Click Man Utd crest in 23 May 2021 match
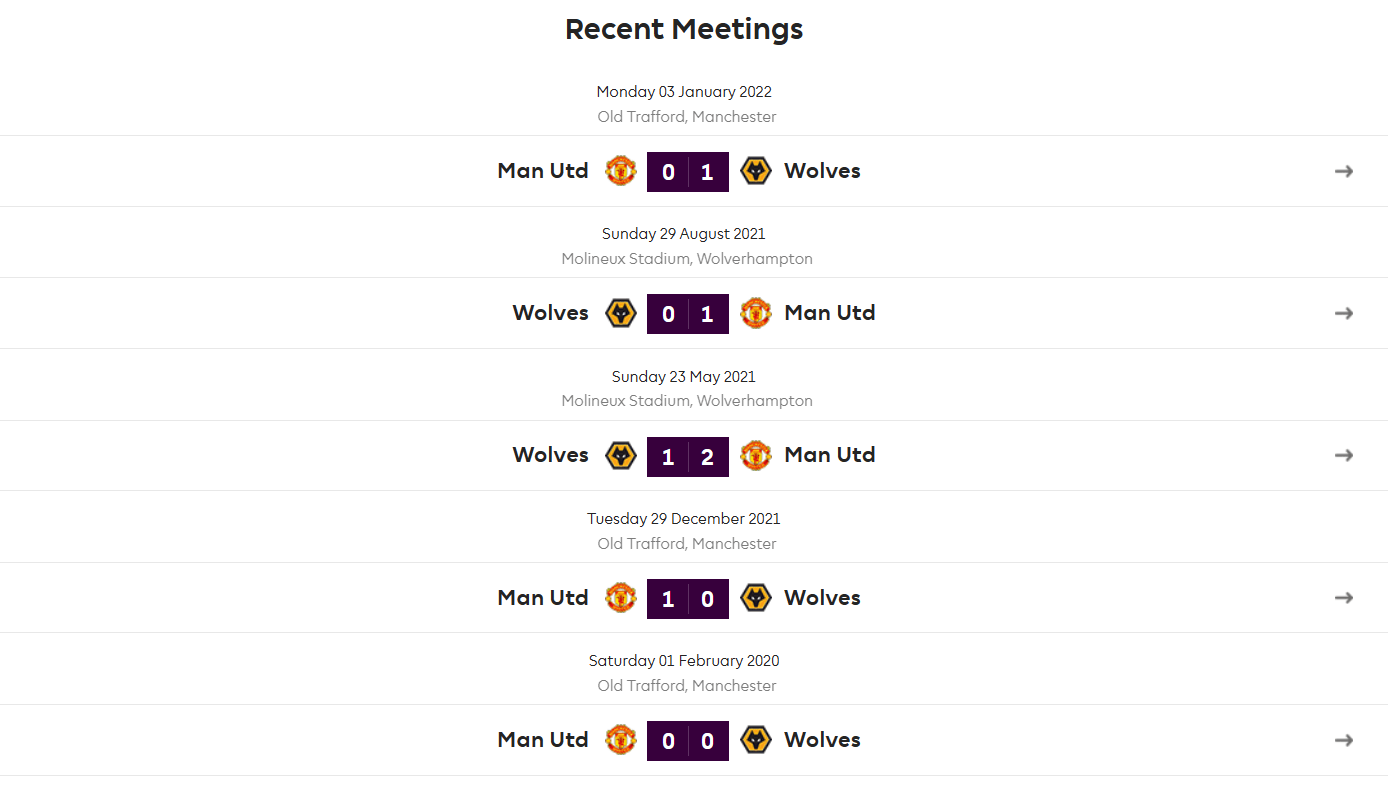Viewport: 1388px width, 790px height. (x=756, y=455)
